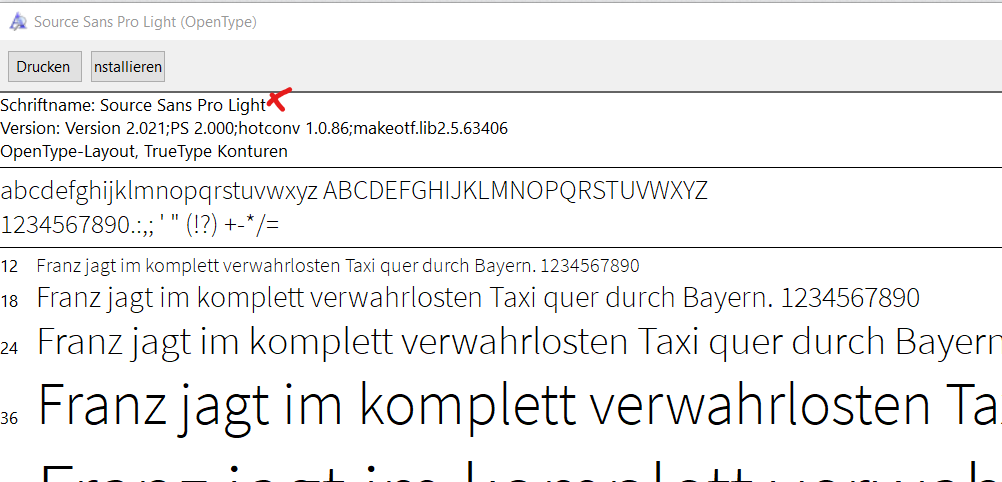Screen dimensions: 1002x482
Task: Click the OpenType-Layout, TrueType Konturen line
Action: (x=144, y=152)
